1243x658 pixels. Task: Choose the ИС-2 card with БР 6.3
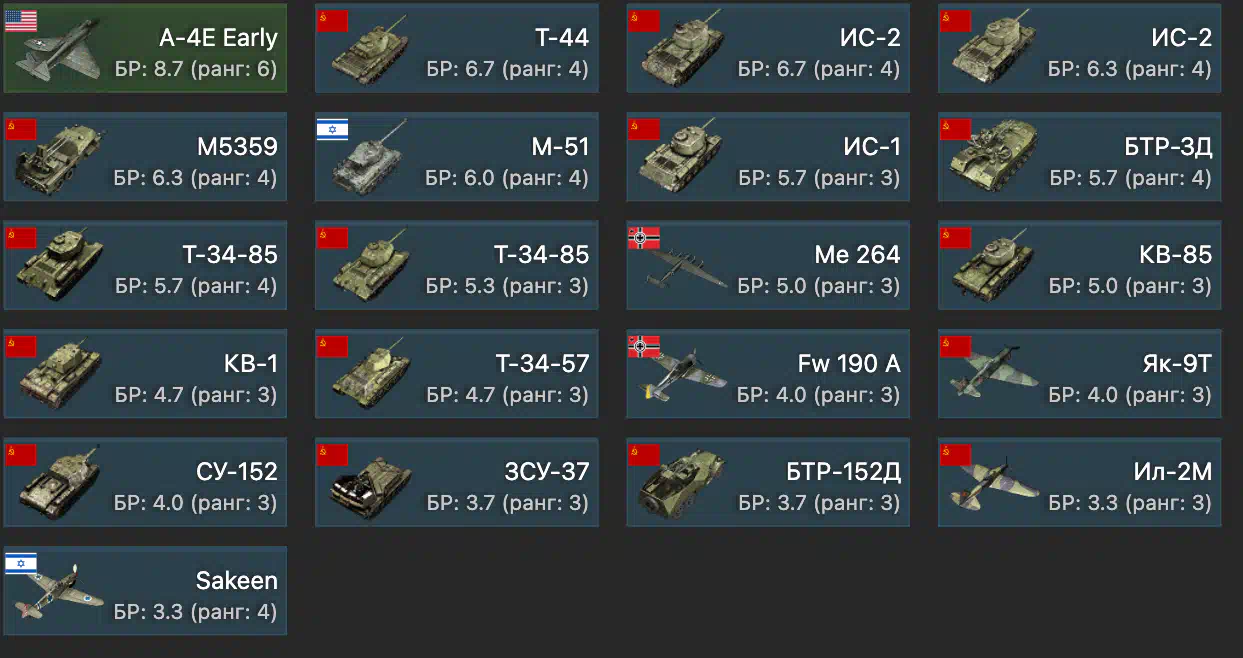pyautogui.click(x=1079, y=48)
